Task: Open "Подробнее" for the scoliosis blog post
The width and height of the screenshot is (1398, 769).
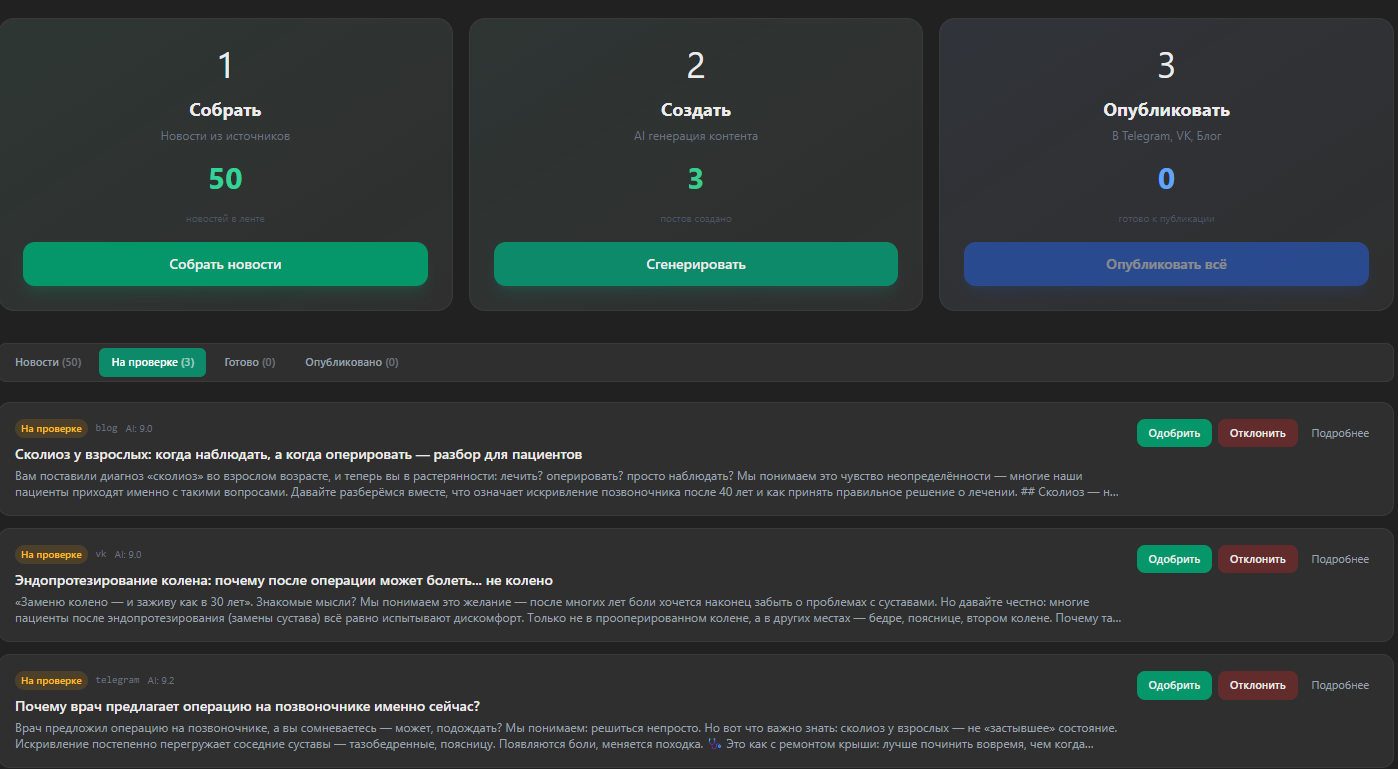Action: 1340,433
